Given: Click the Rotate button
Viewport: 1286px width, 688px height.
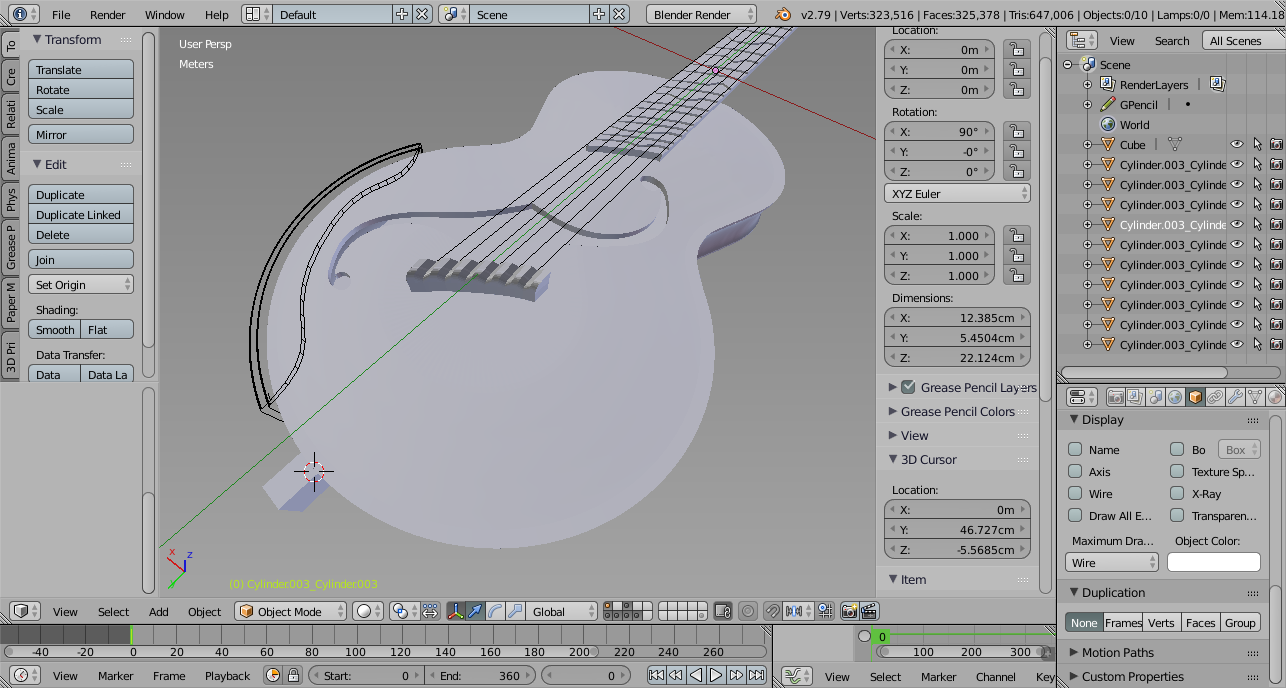Looking at the screenshot, I should coord(81,90).
